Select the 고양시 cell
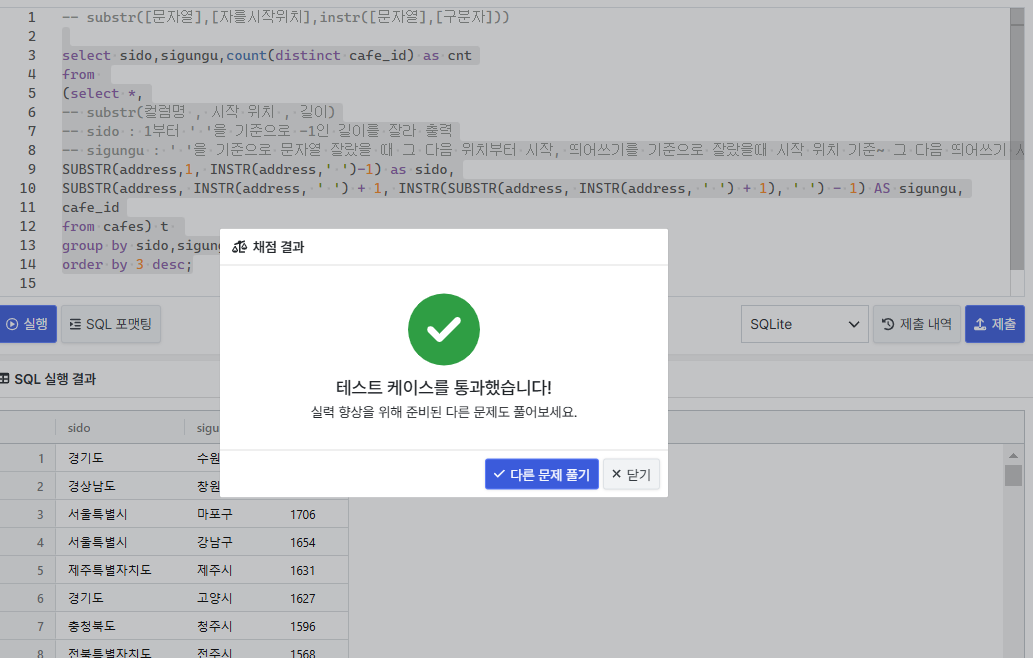 pyautogui.click(x=215, y=598)
